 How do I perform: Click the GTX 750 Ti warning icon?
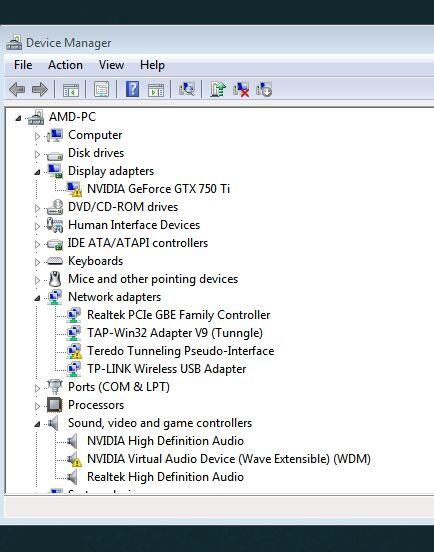(x=74, y=189)
